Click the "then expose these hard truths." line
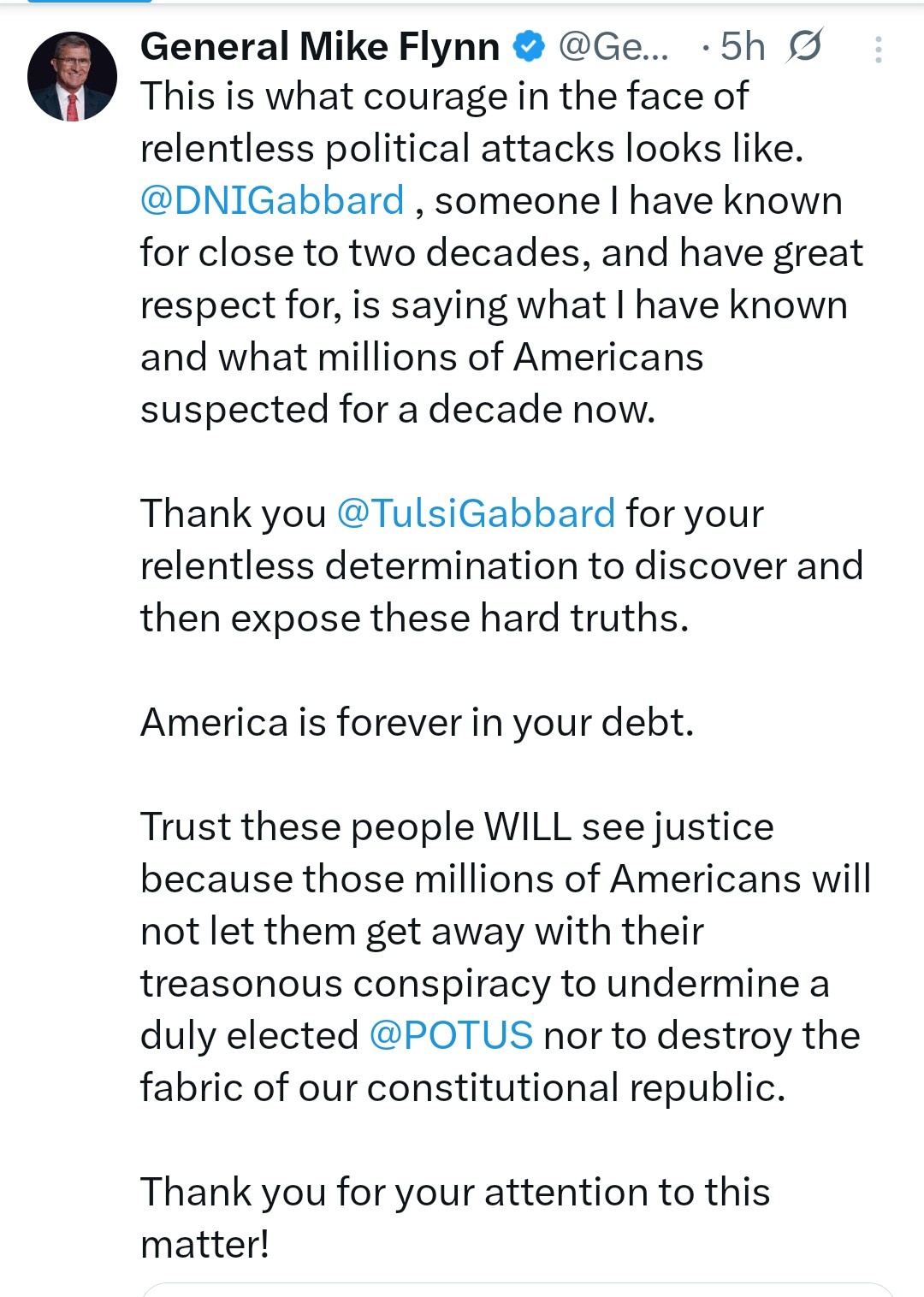Image resolution: width=924 pixels, height=1297 pixels. (414, 618)
